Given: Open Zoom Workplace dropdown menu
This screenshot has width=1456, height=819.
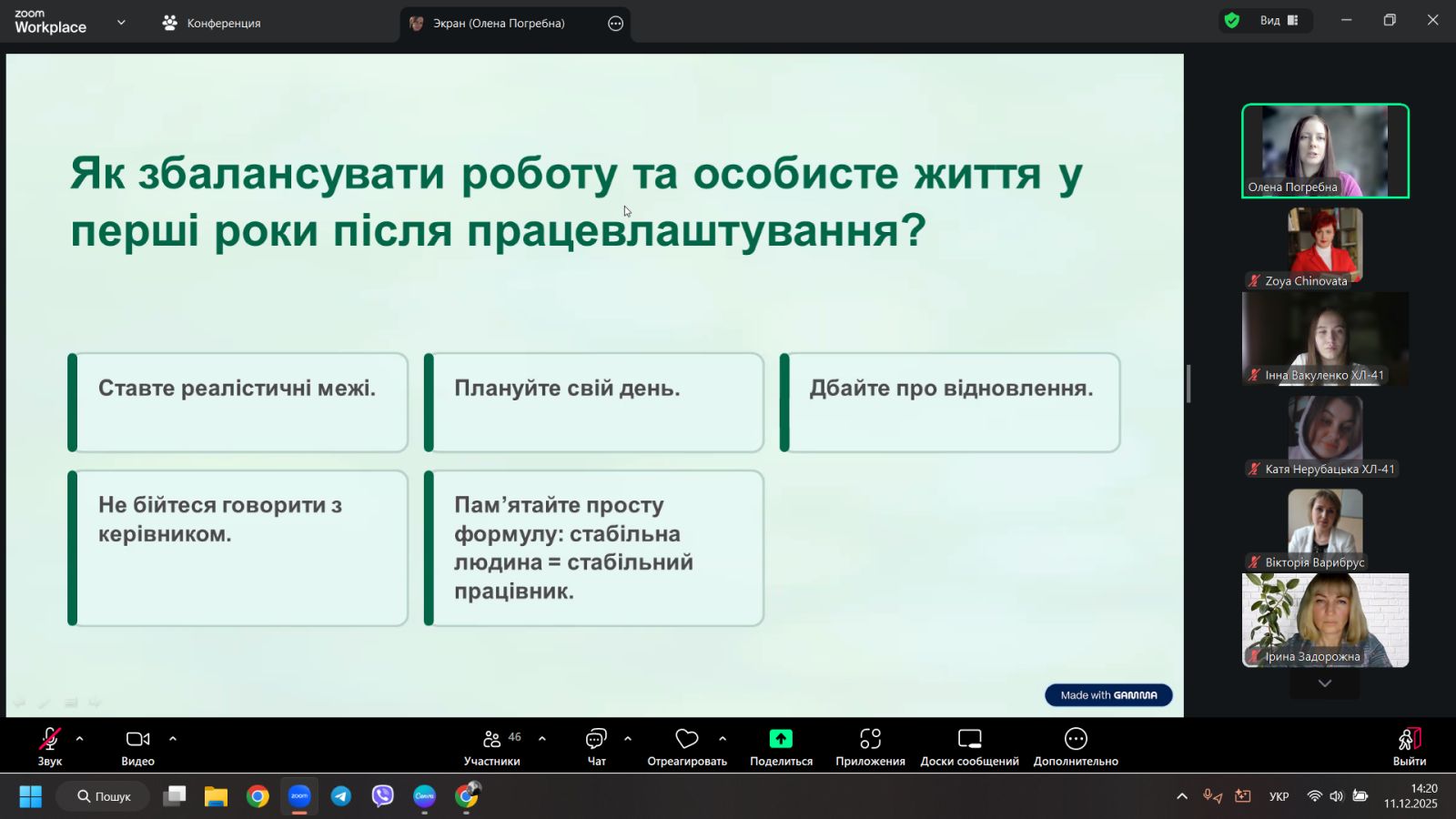Looking at the screenshot, I should (121, 23).
